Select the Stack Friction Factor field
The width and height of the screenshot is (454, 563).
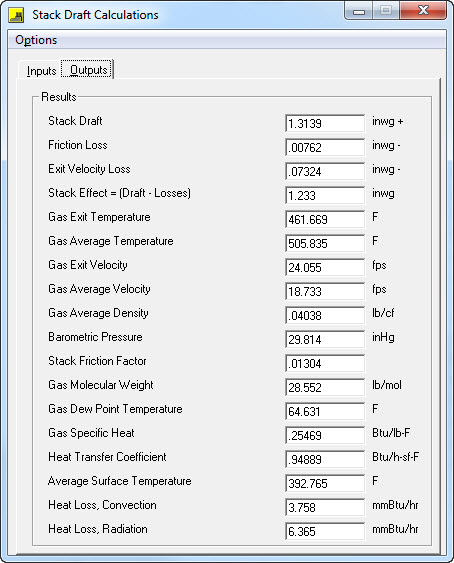click(x=325, y=364)
